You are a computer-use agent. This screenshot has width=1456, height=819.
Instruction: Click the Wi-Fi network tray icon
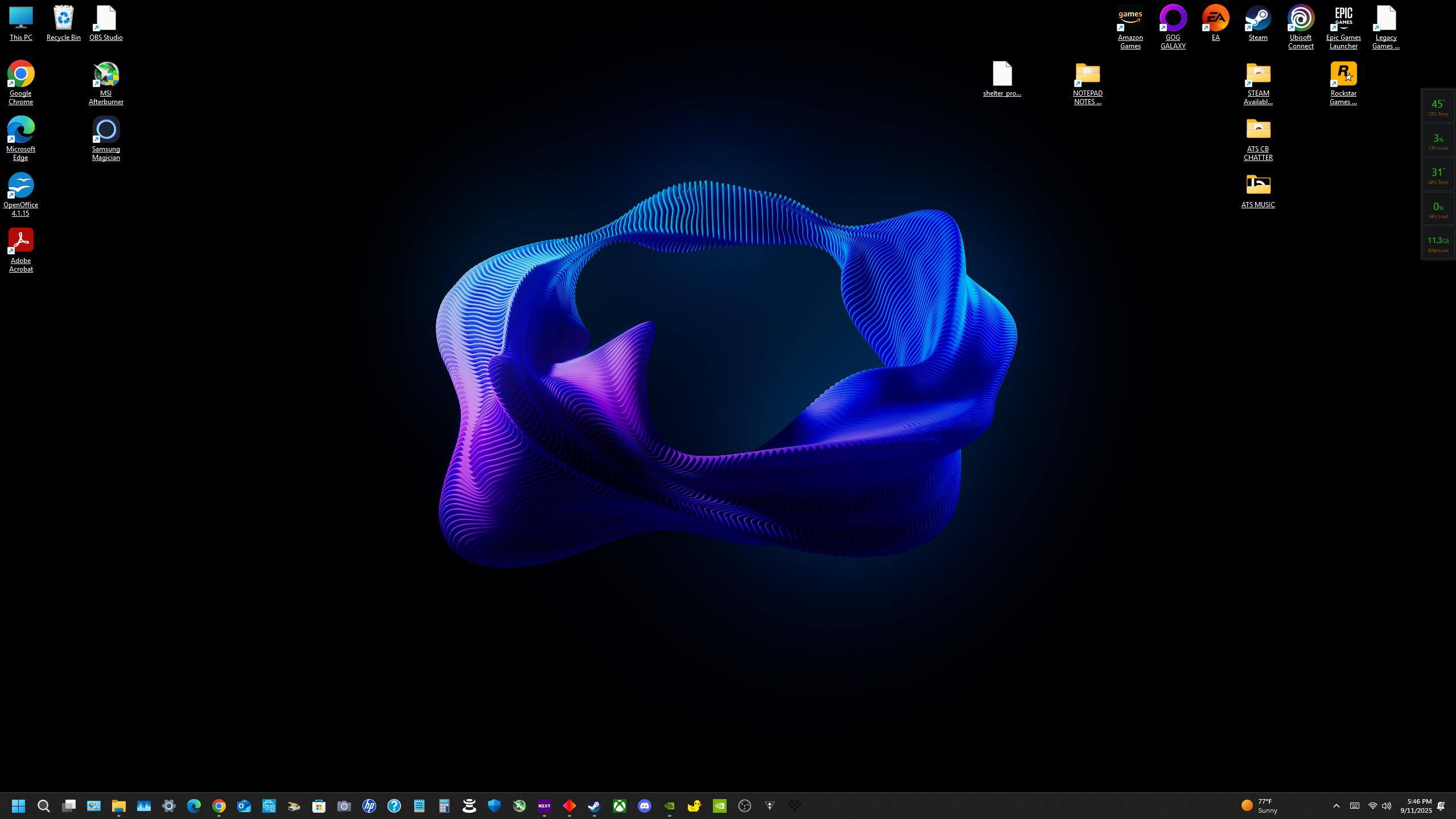pos(1372,805)
